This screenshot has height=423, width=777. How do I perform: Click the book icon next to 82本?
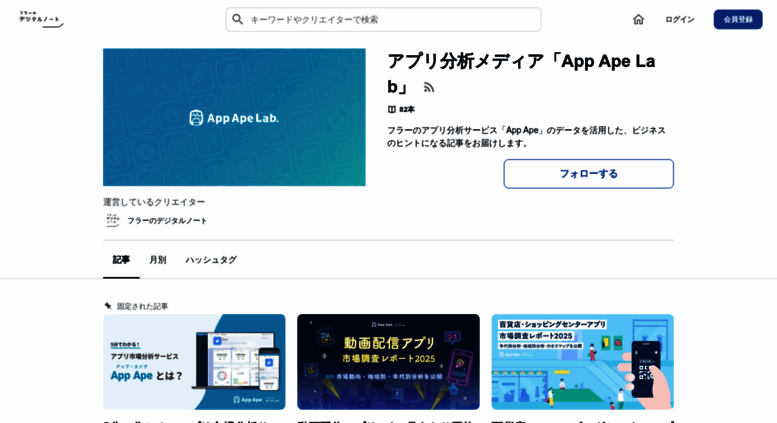391,109
